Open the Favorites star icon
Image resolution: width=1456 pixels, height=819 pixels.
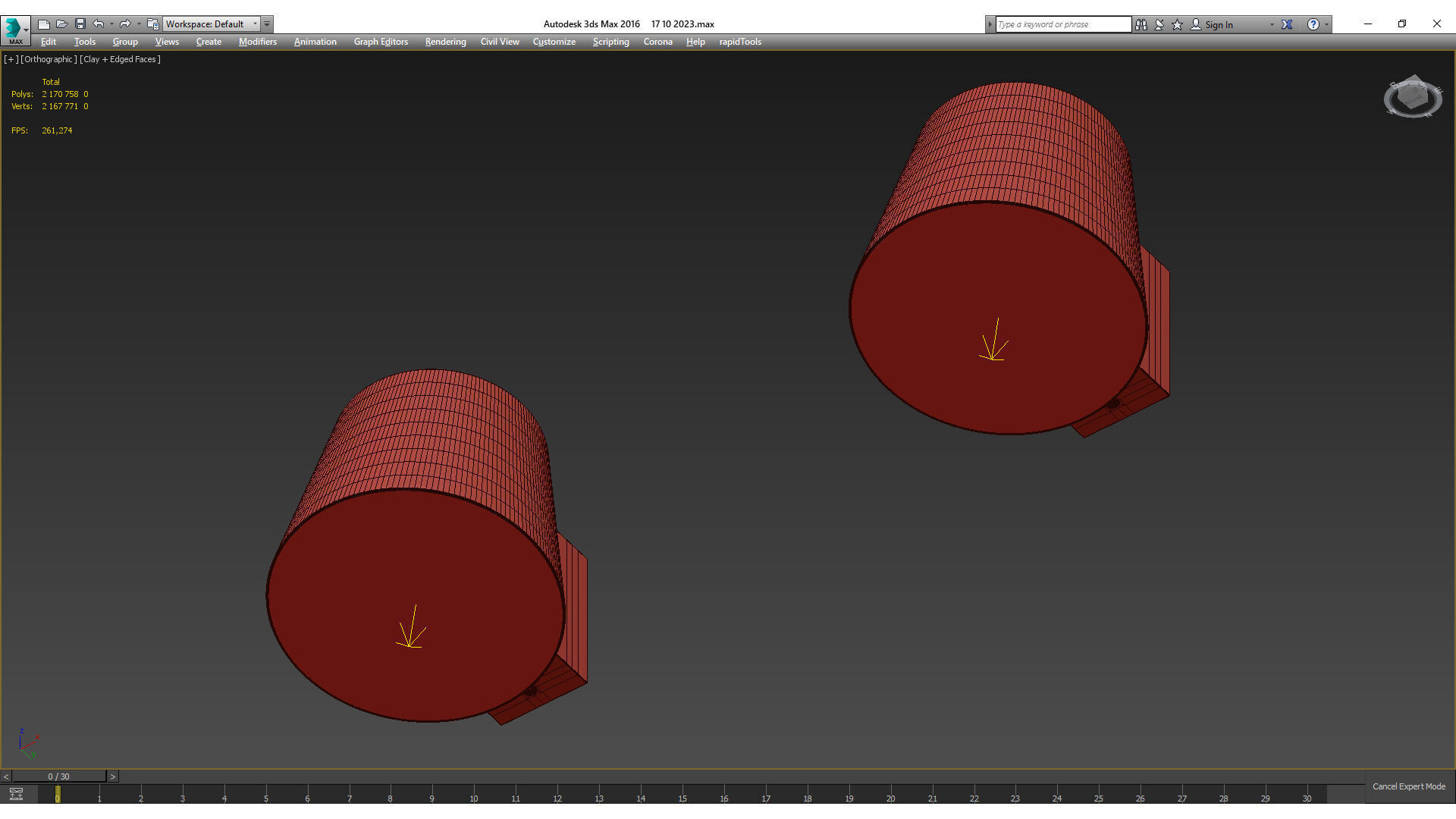[x=1177, y=24]
